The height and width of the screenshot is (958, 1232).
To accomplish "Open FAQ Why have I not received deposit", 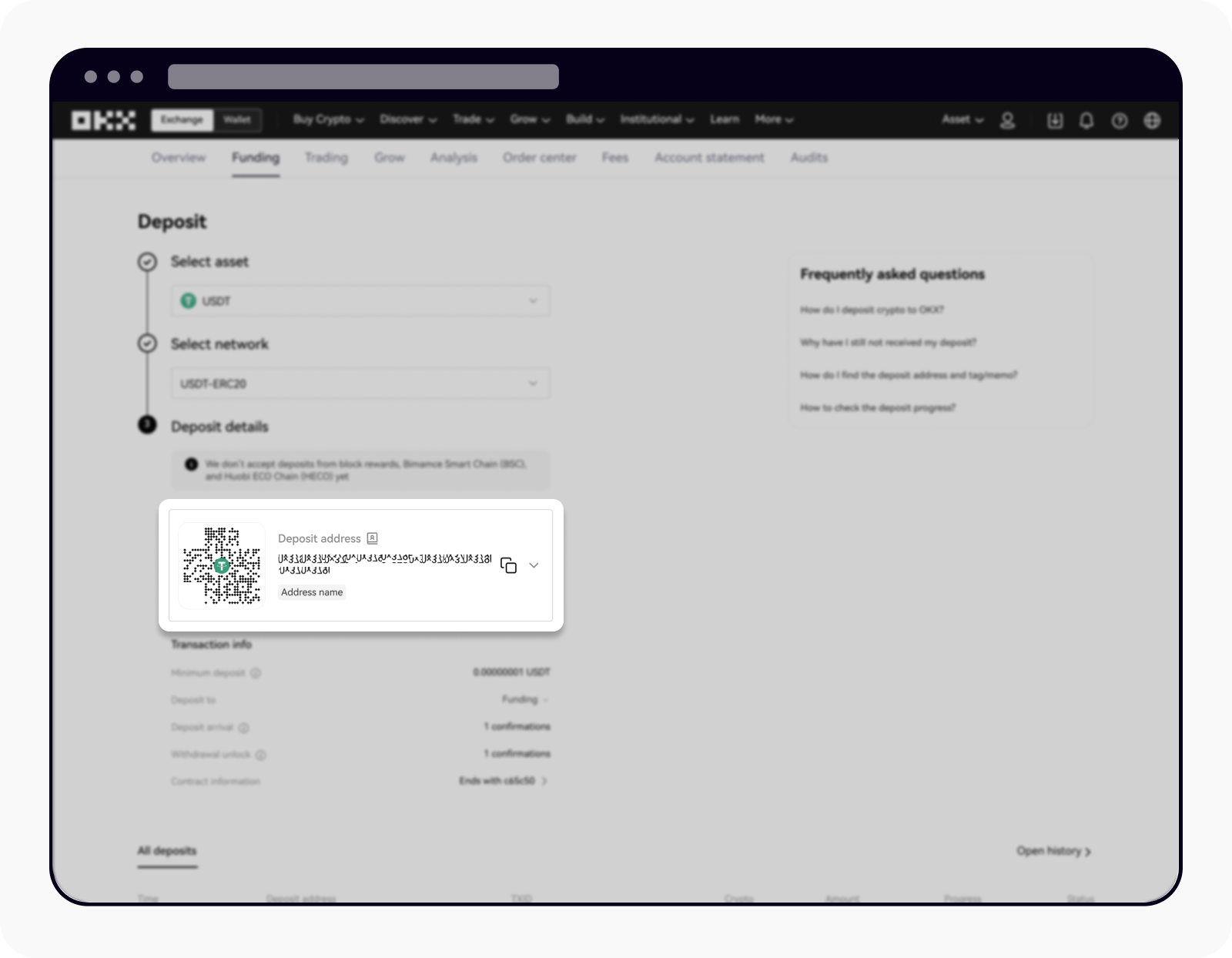I will pyautogui.click(x=888, y=343).
